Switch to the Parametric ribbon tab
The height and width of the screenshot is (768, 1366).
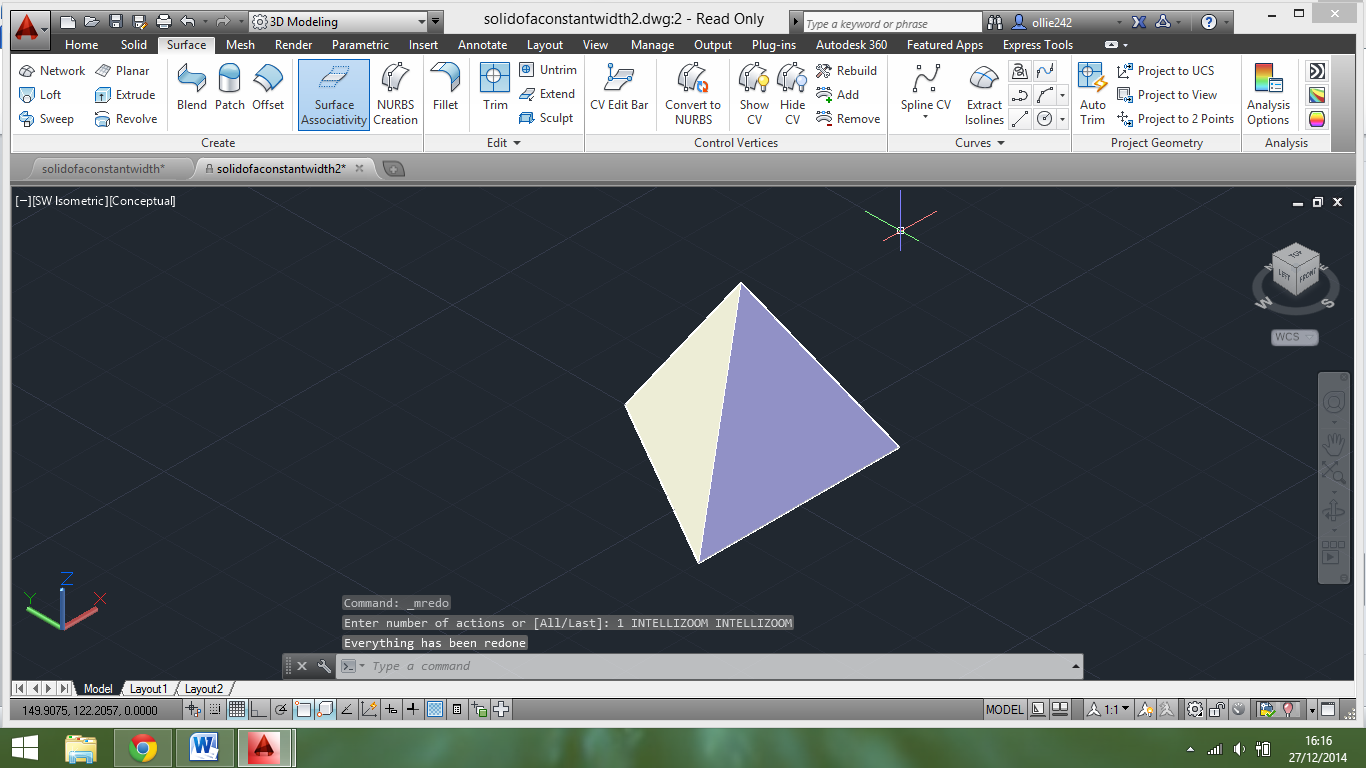click(360, 45)
